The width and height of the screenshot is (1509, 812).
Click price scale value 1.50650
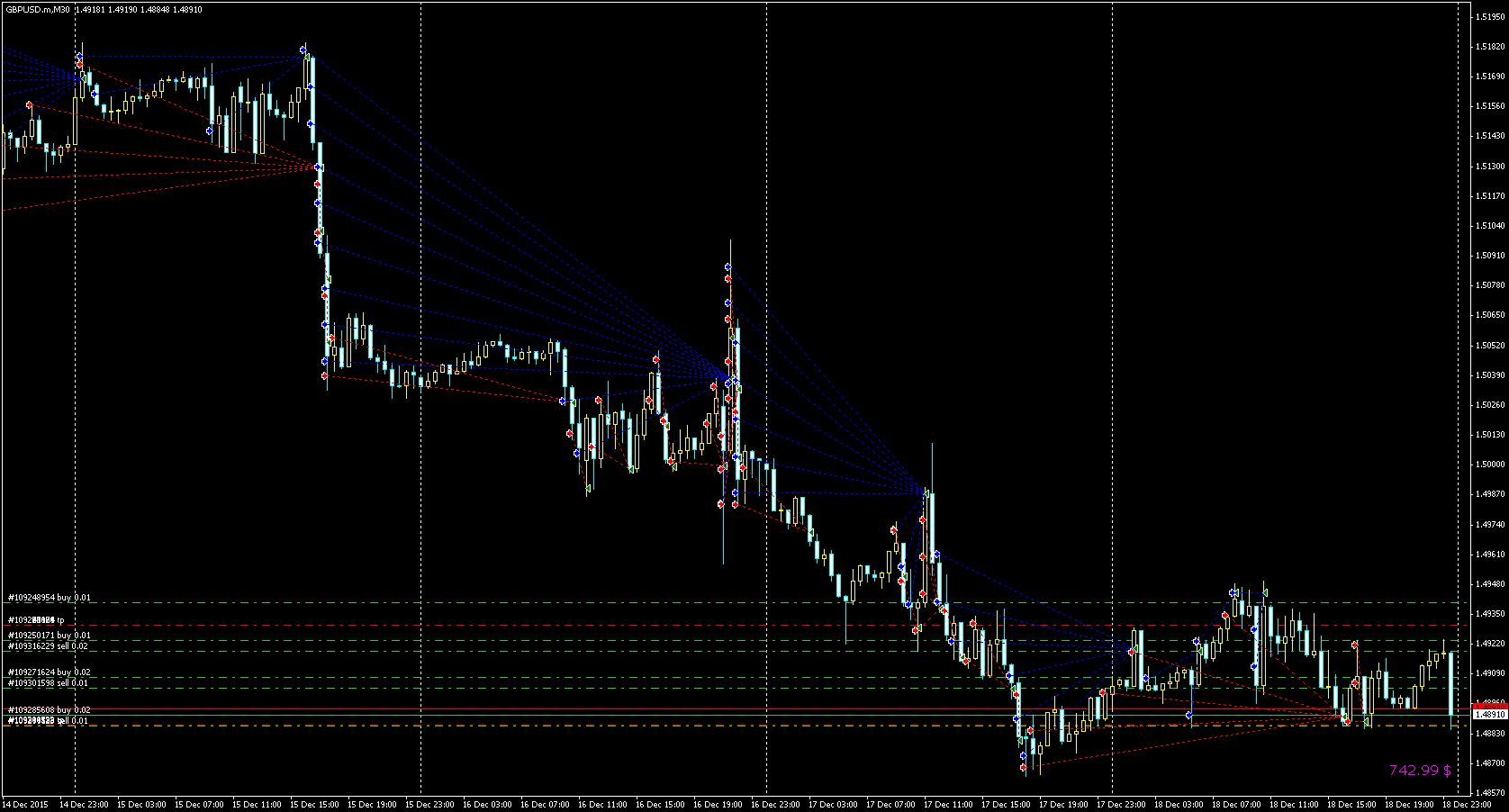pyautogui.click(x=1492, y=315)
